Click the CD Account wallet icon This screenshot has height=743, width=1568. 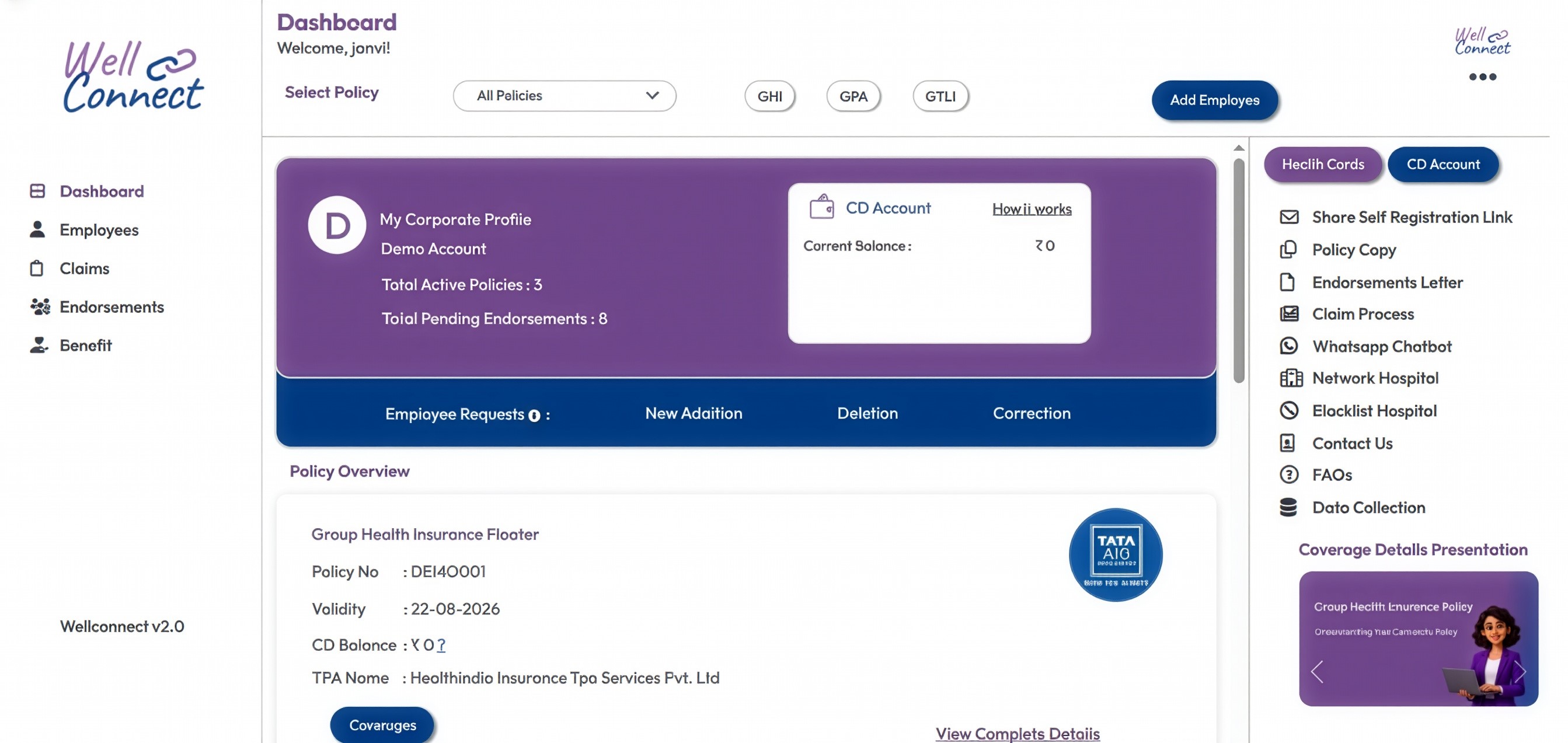click(821, 207)
